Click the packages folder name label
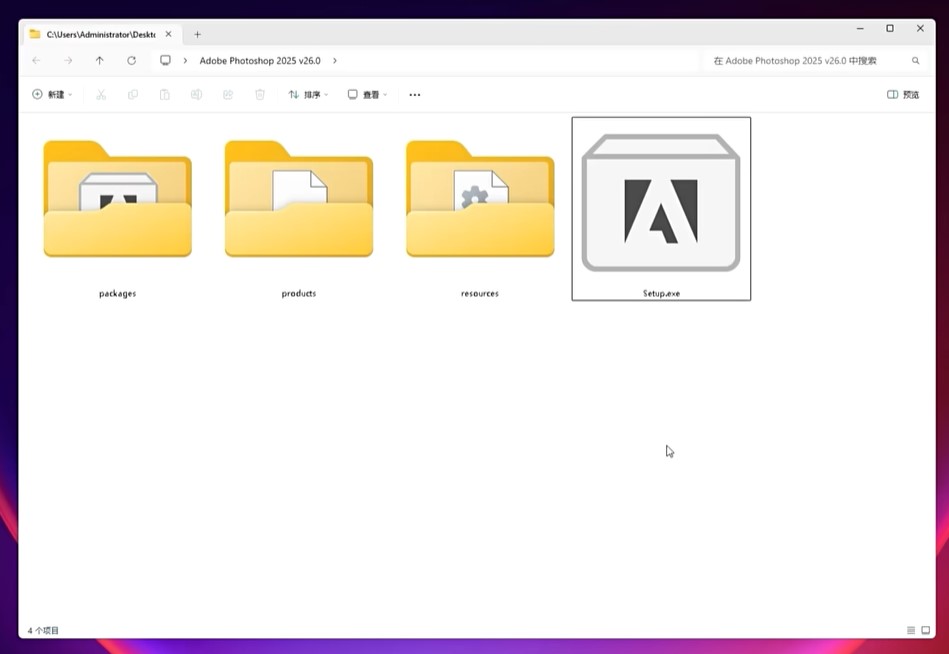Screen dimensions: 949x654 click(x=117, y=293)
